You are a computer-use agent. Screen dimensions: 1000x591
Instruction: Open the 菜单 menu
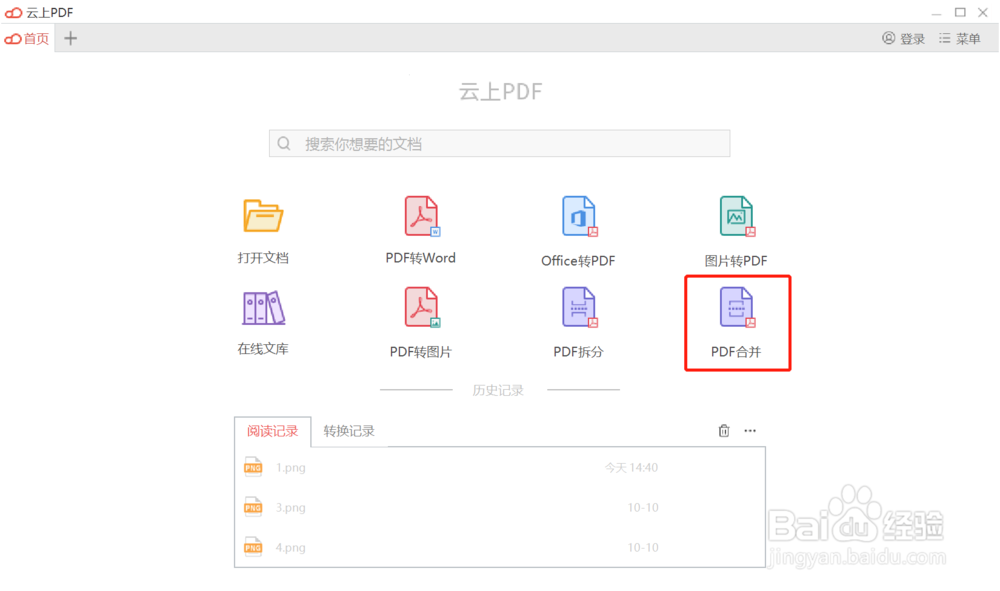pos(960,39)
